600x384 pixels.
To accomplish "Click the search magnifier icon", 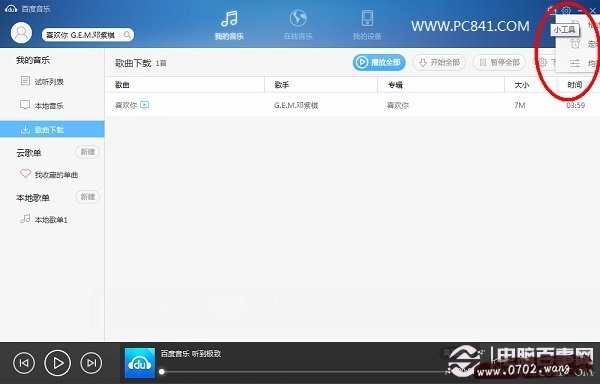I will 127,35.
